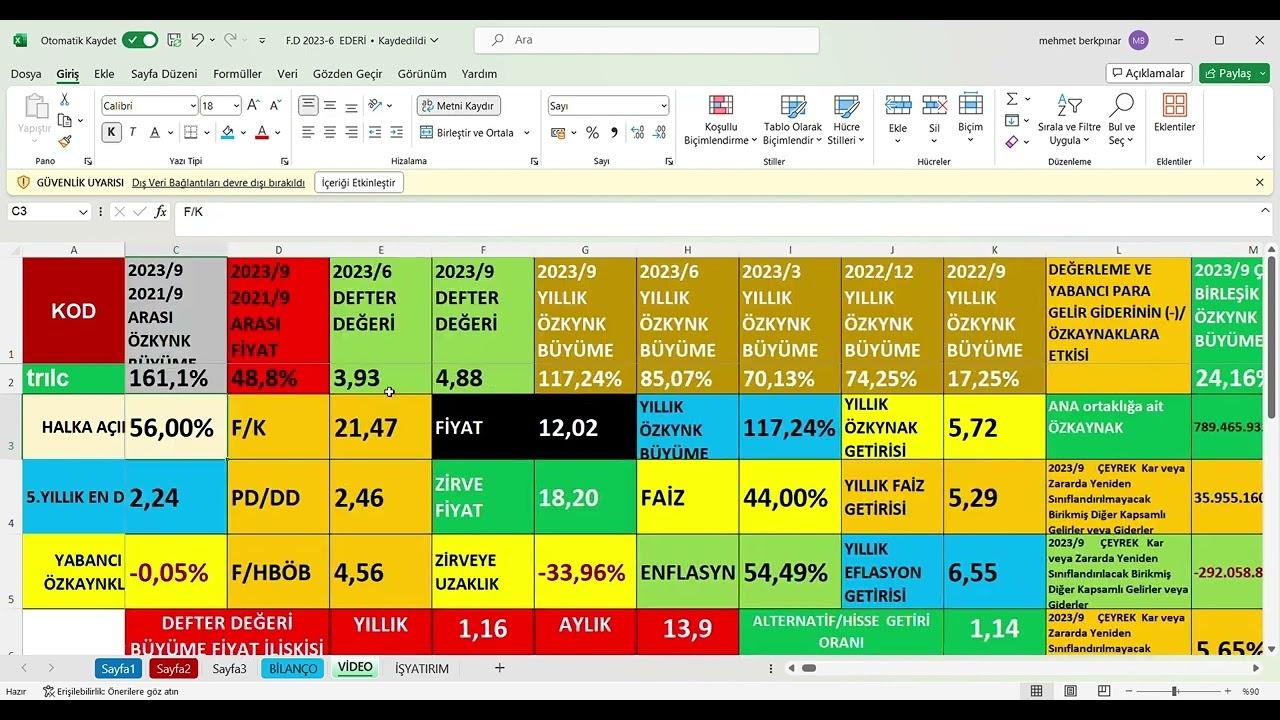Open the Name Box C3 dropdown

tap(83, 212)
